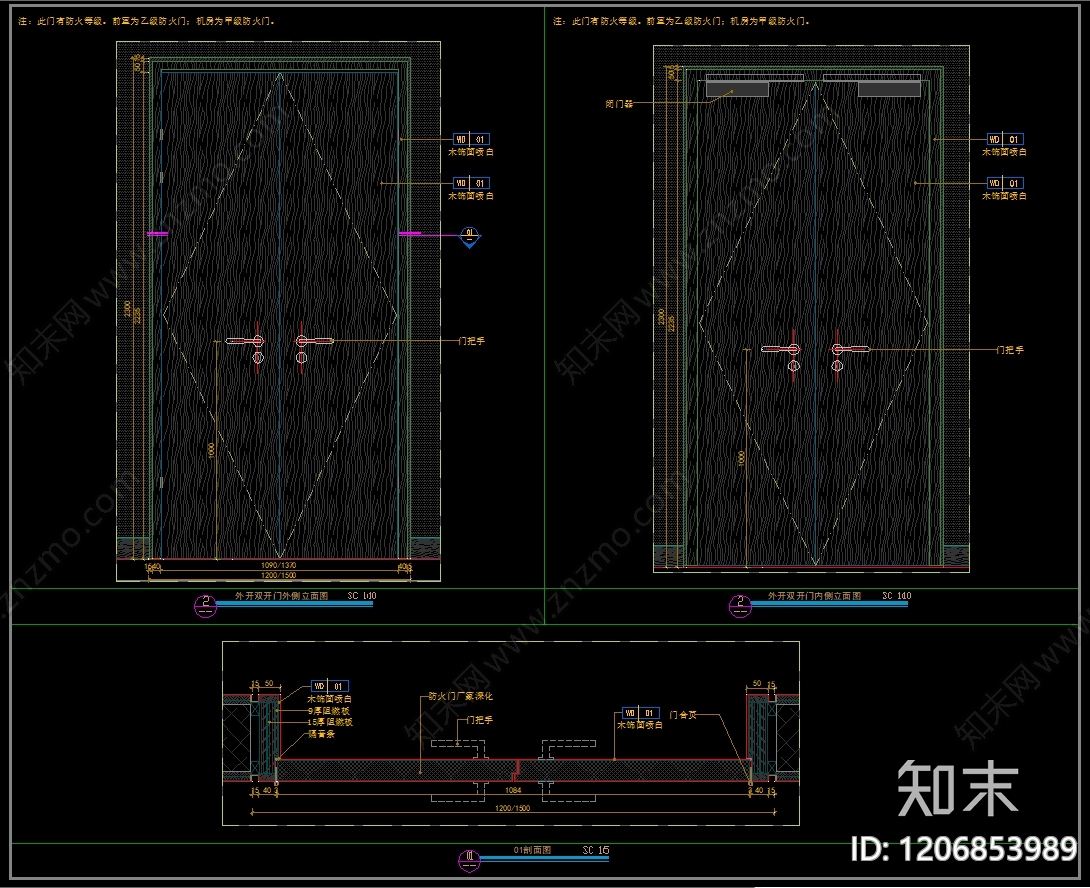This screenshot has height=888, width=1090.
Task: Click the 01 title bubble beside 01剖面图
Action: [x=469, y=859]
